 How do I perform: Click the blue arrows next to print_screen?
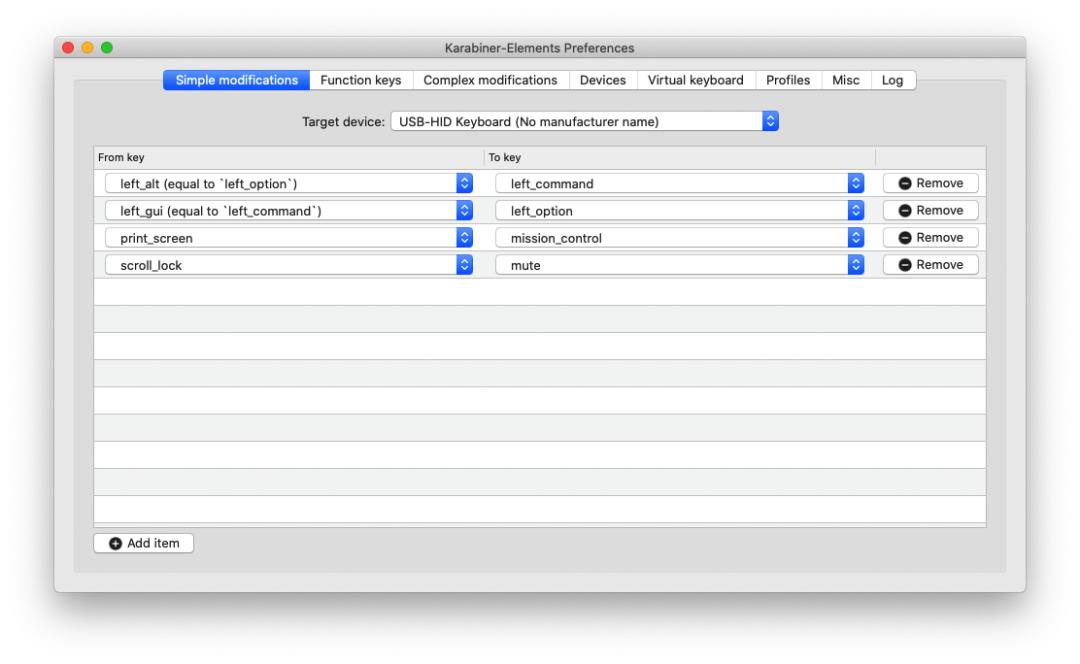464,238
